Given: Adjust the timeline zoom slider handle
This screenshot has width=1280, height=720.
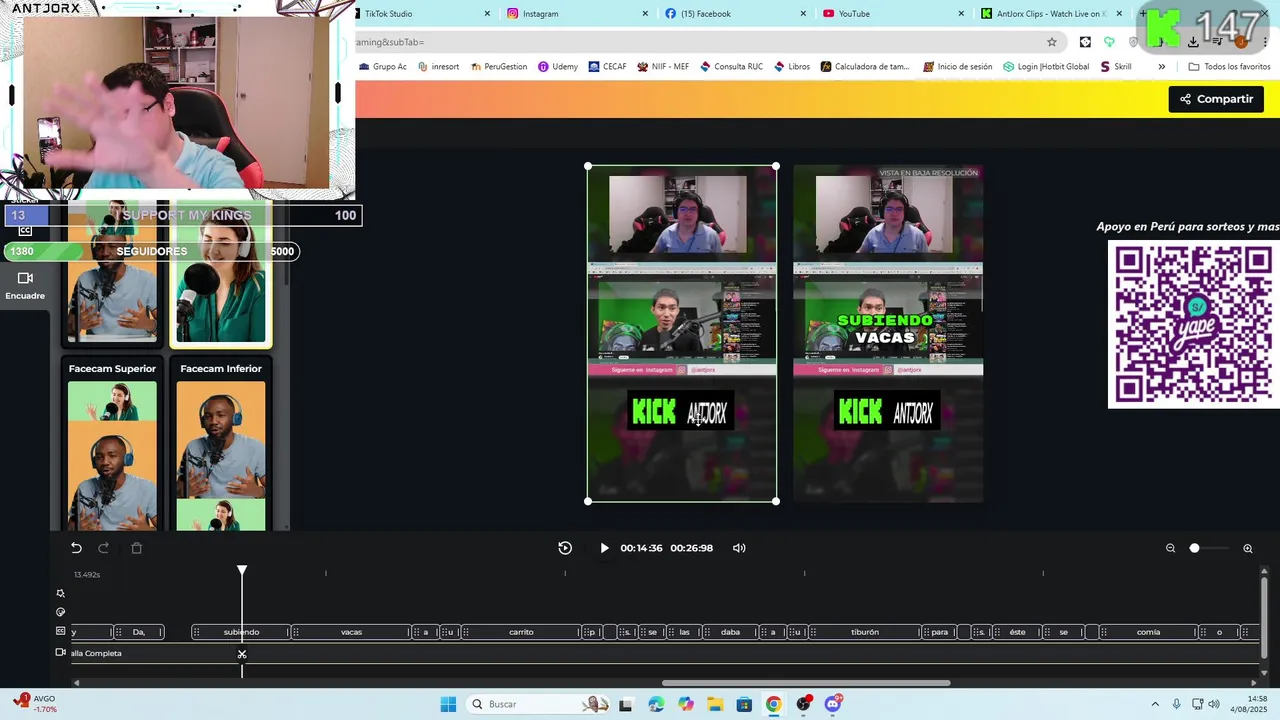Looking at the screenshot, I should click(1194, 548).
